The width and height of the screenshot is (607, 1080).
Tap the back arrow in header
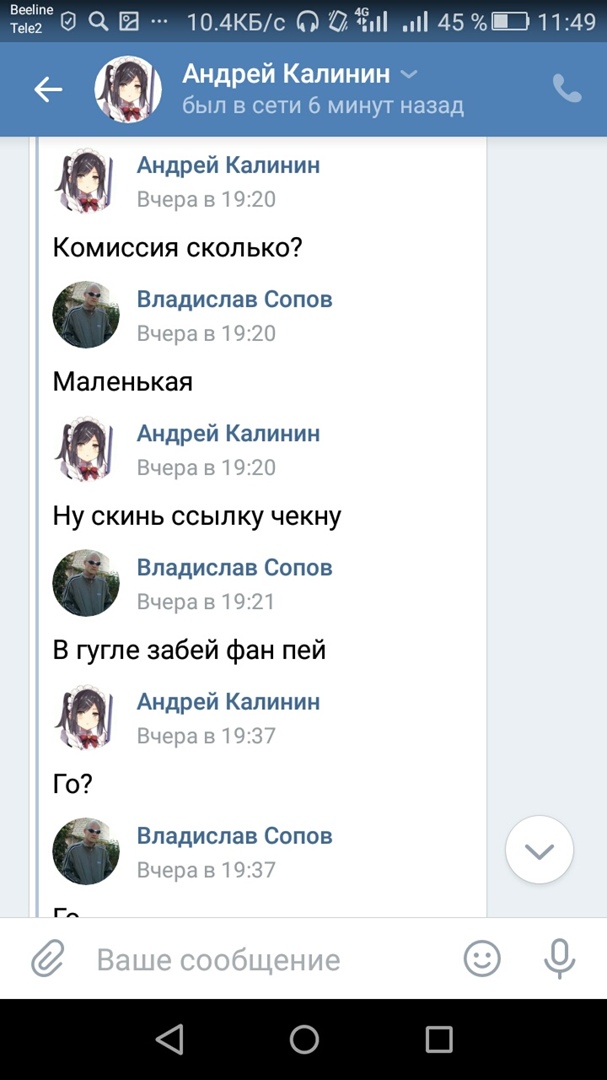[48, 90]
